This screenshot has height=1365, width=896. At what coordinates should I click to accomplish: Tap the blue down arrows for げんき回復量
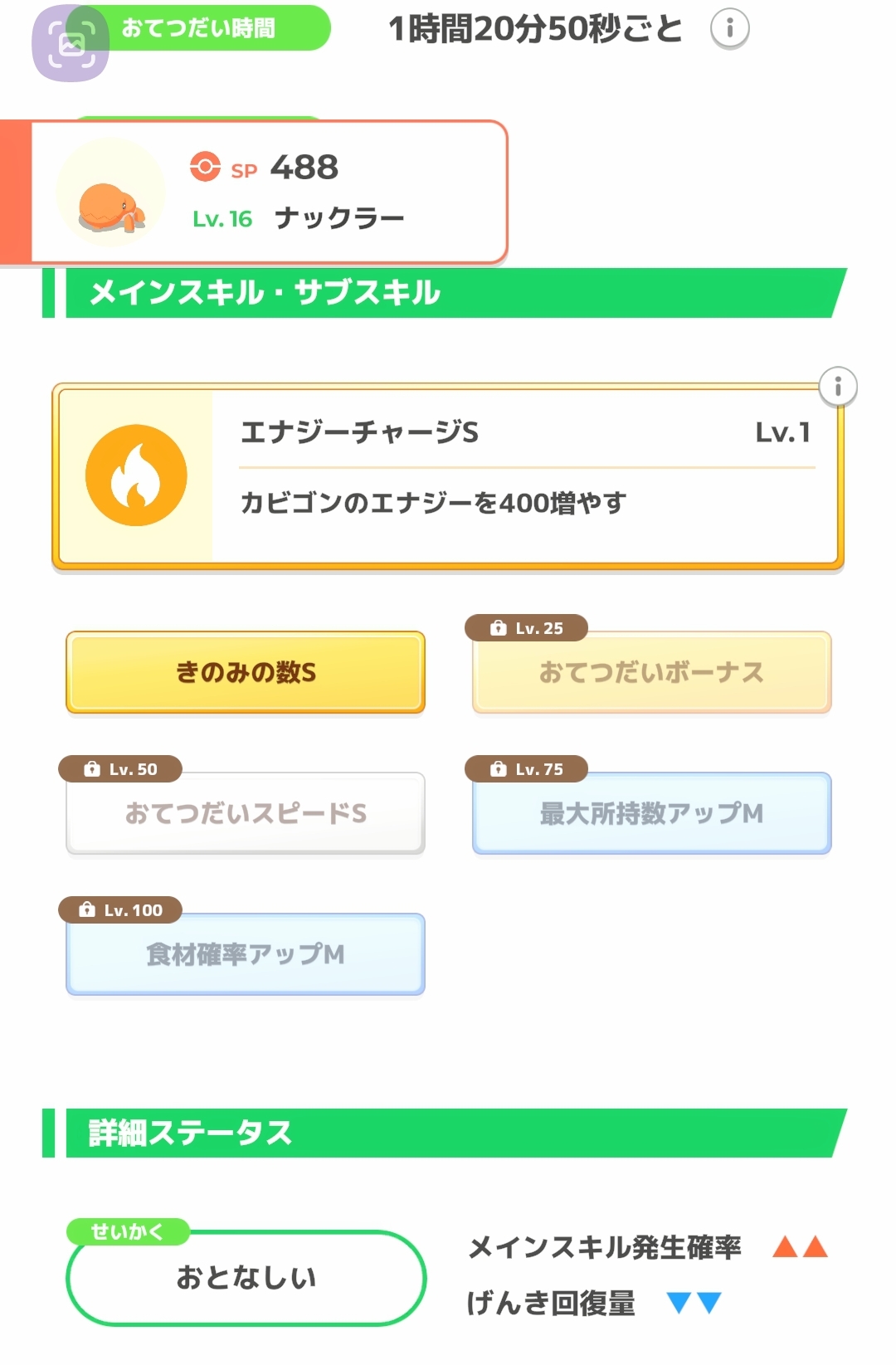[694, 1303]
